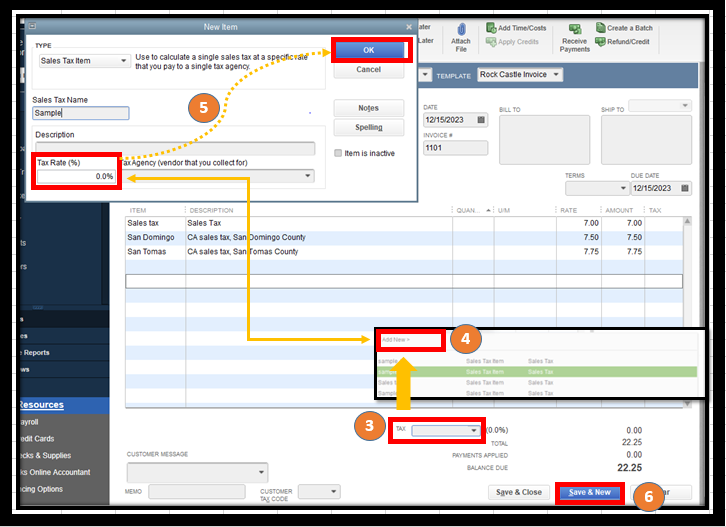Open the New Item window menu icon
726x527 pixels.
32,26
